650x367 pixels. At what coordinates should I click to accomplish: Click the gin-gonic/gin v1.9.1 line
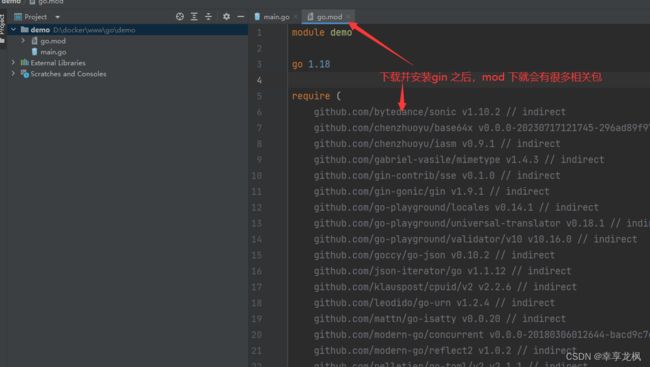tap(431, 192)
